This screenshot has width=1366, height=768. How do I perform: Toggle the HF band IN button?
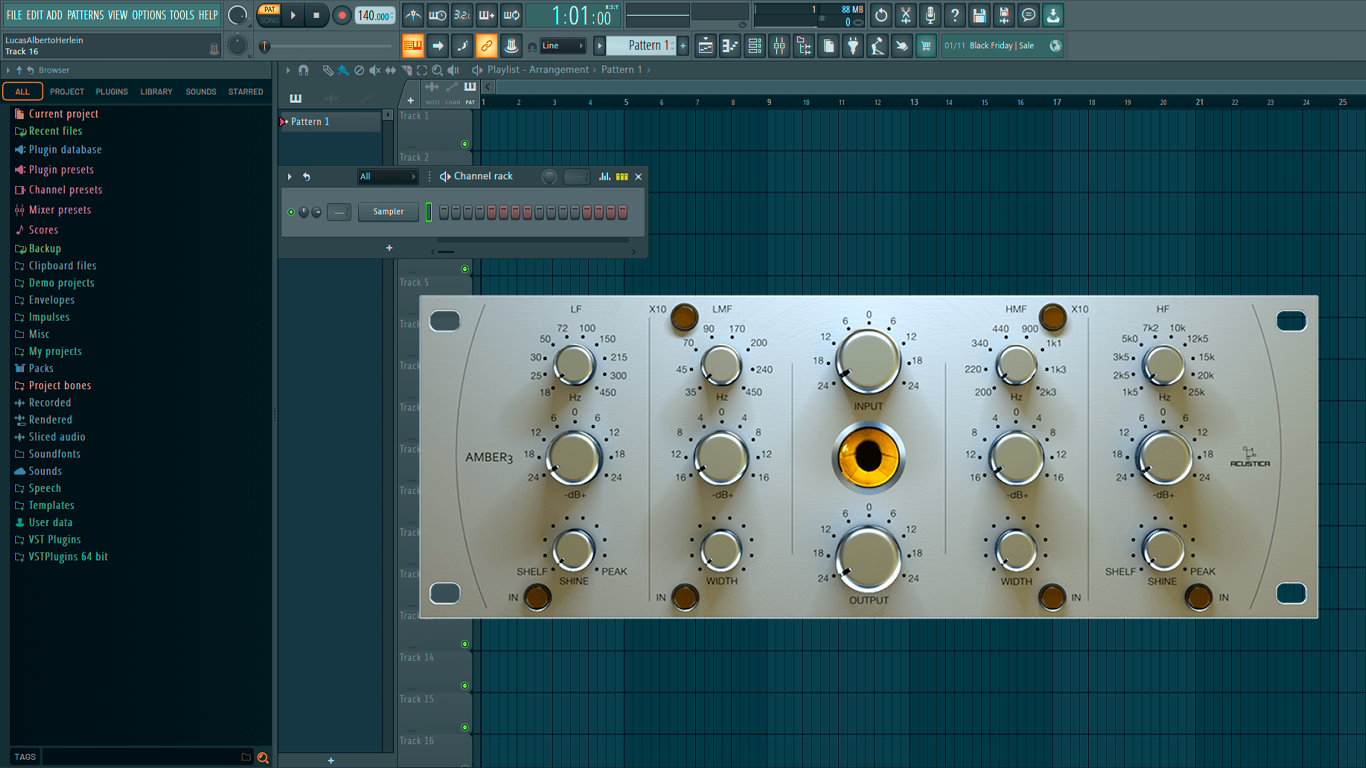[x=1198, y=598]
